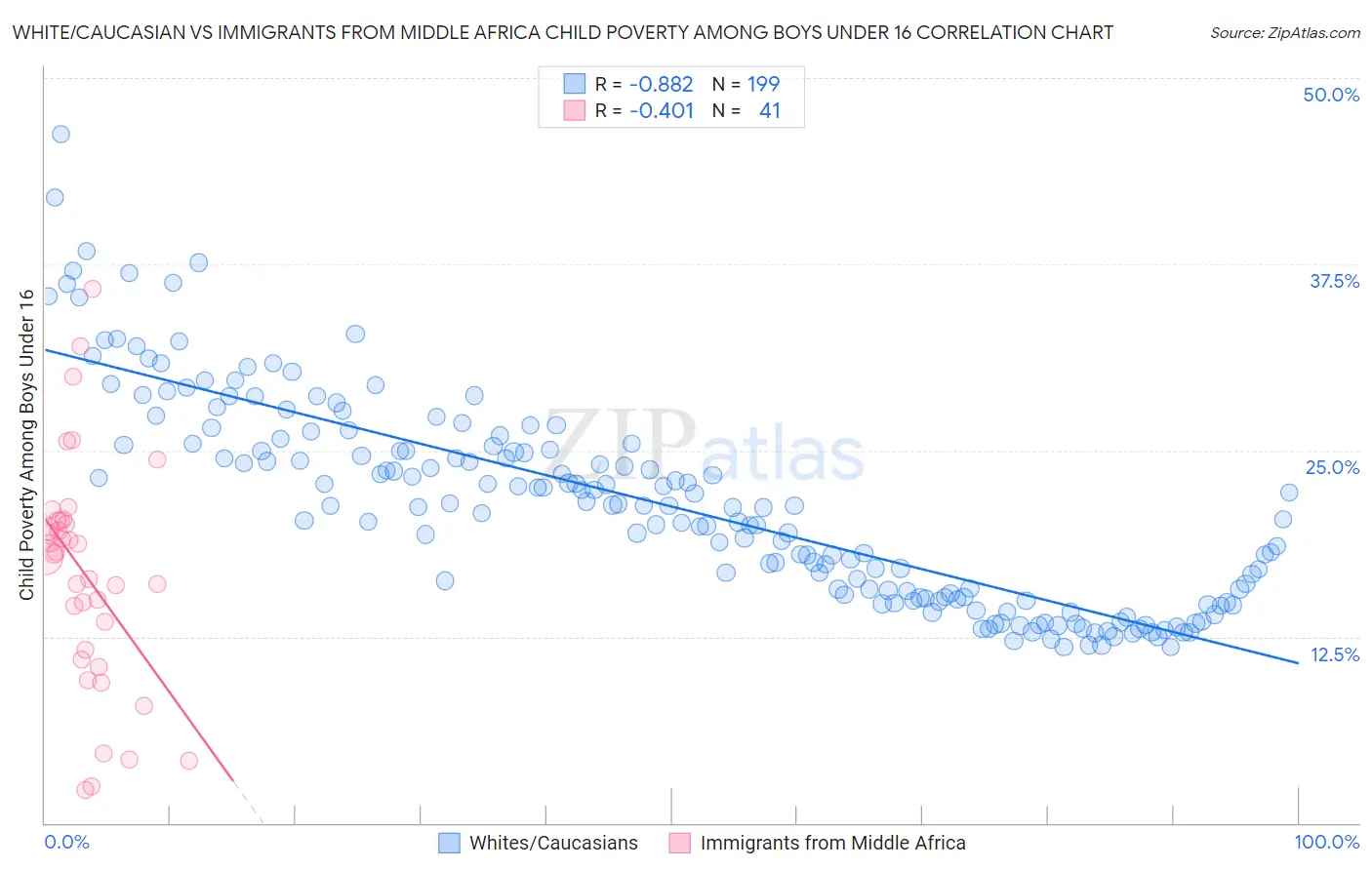1372x870 pixels.
Task: Click the chart title text
Action: (562, 32)
